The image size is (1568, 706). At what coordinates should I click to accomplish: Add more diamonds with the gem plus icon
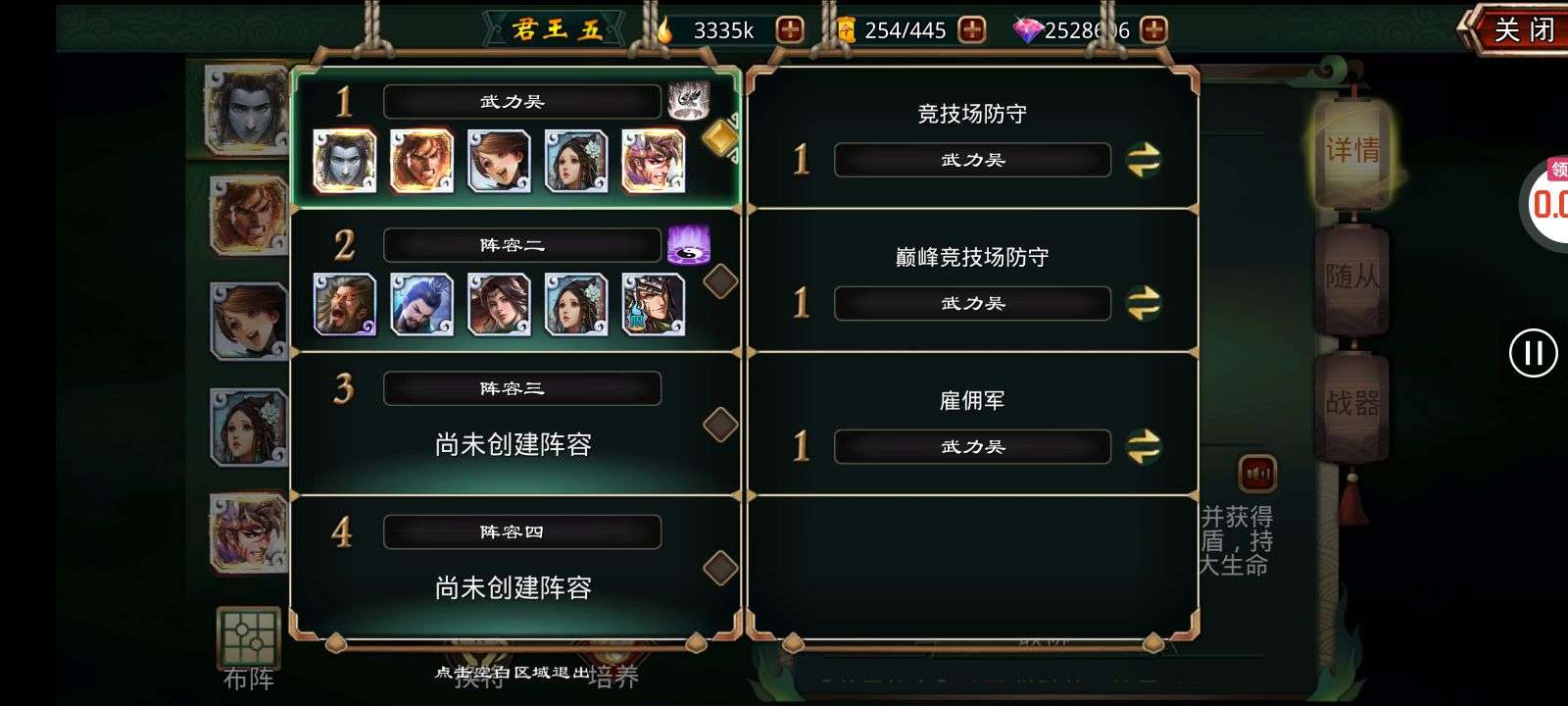pyautogui.click(x=1153, y=30)
